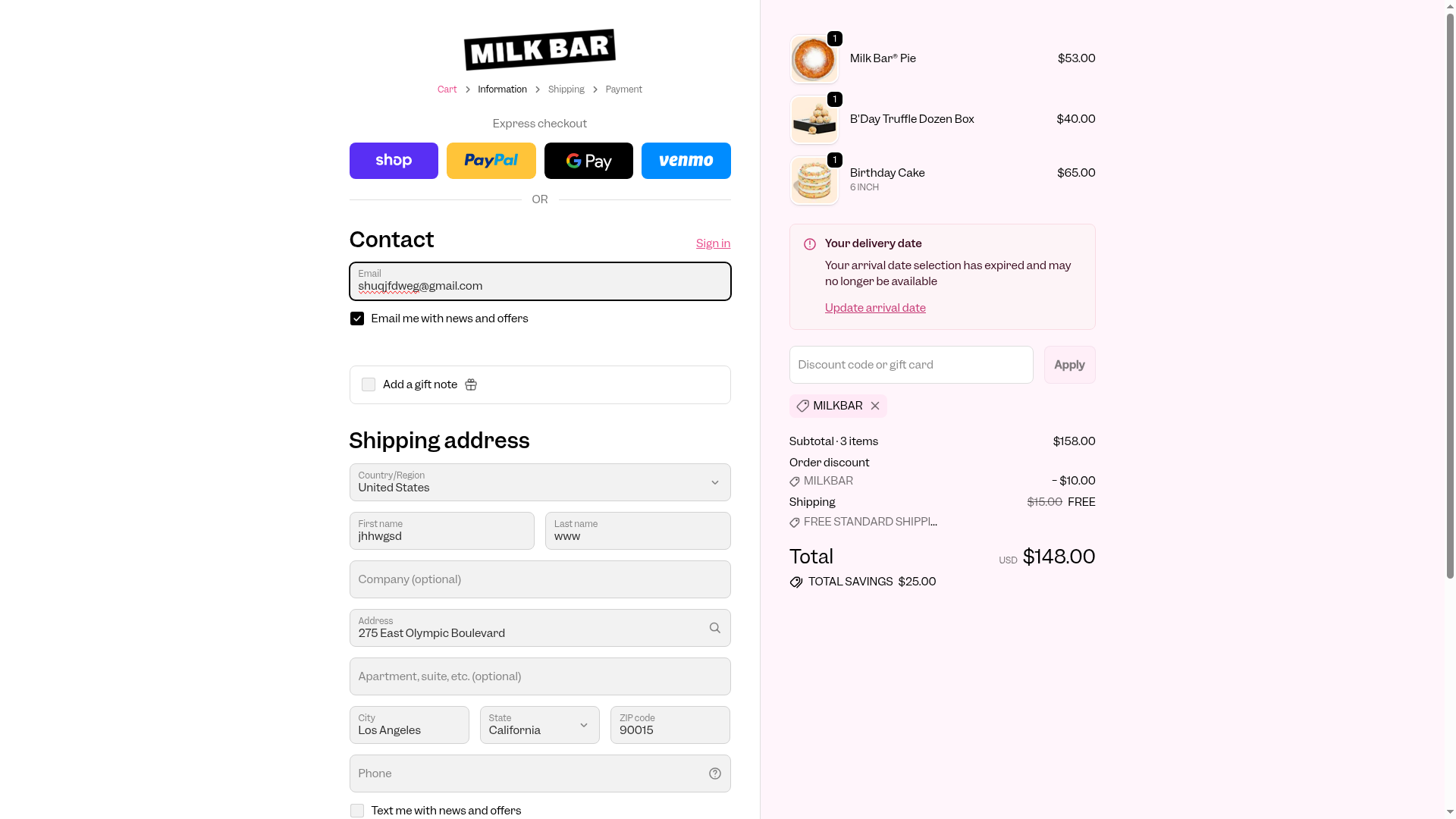Click the Sign in link
Image resolution: width=1456 pixels, height=819 pixels.
(713, 243)
